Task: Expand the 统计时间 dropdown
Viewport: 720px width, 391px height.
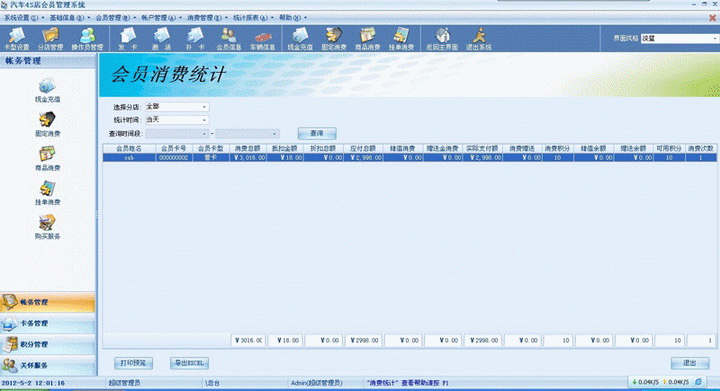Action: tap(204, 120)
